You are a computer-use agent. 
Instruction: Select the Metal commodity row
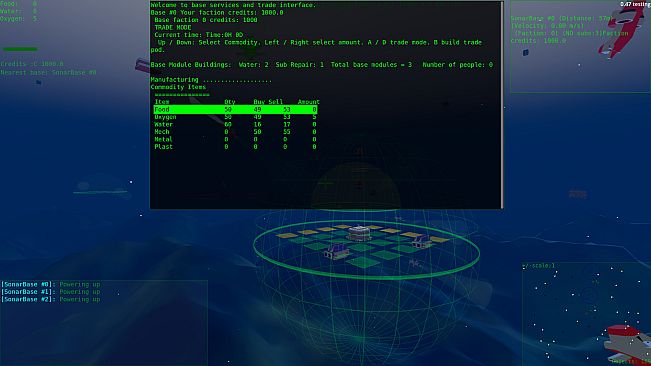pos(235,139)
